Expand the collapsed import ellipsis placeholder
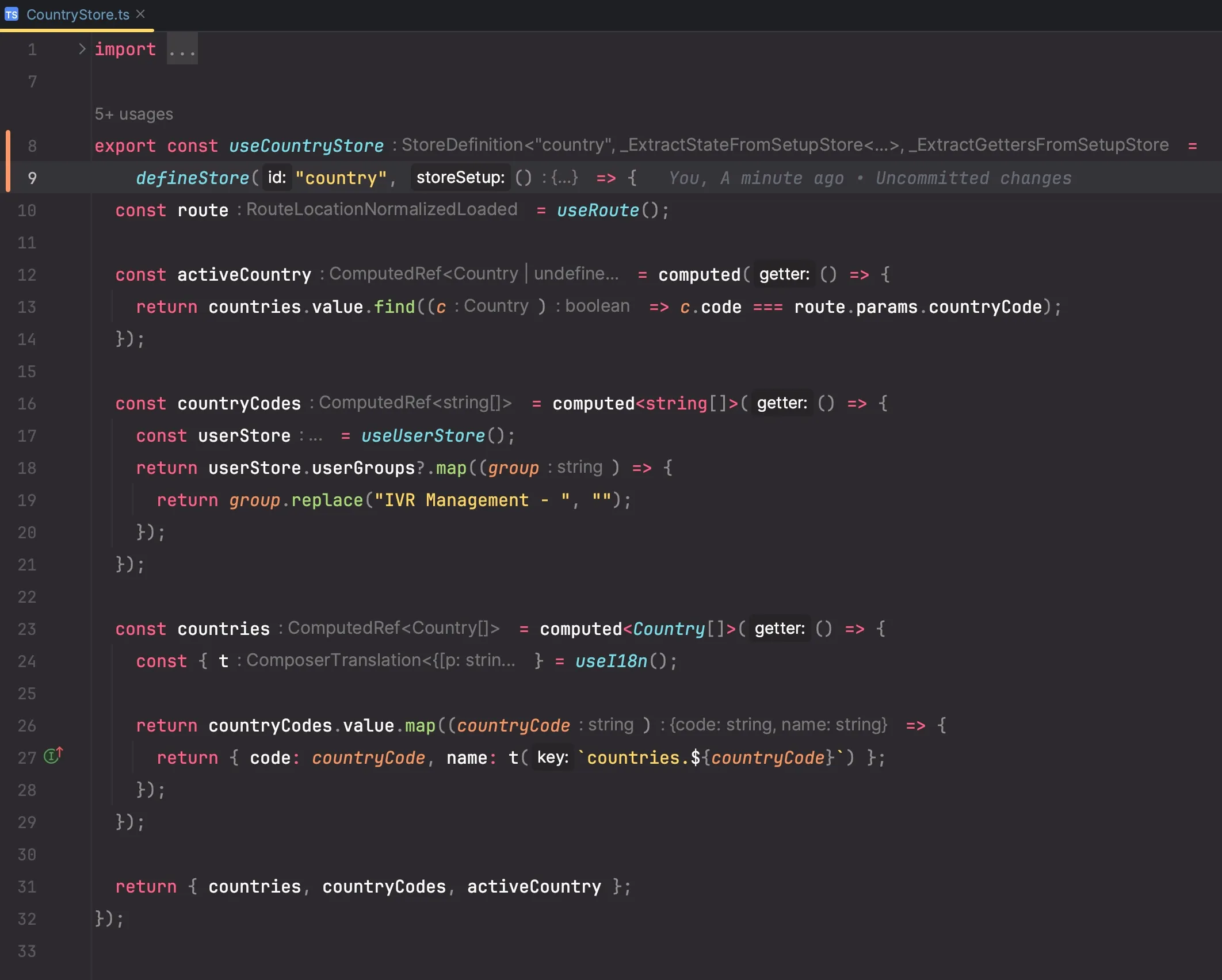Screen dimensions: 1222x980 (182, 49)
